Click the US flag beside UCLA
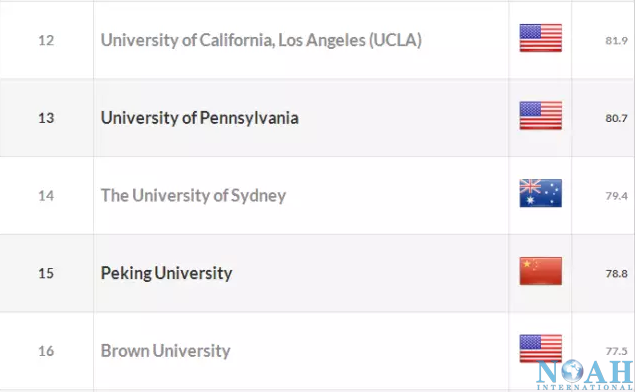The image size is (635, 392). 541,38
